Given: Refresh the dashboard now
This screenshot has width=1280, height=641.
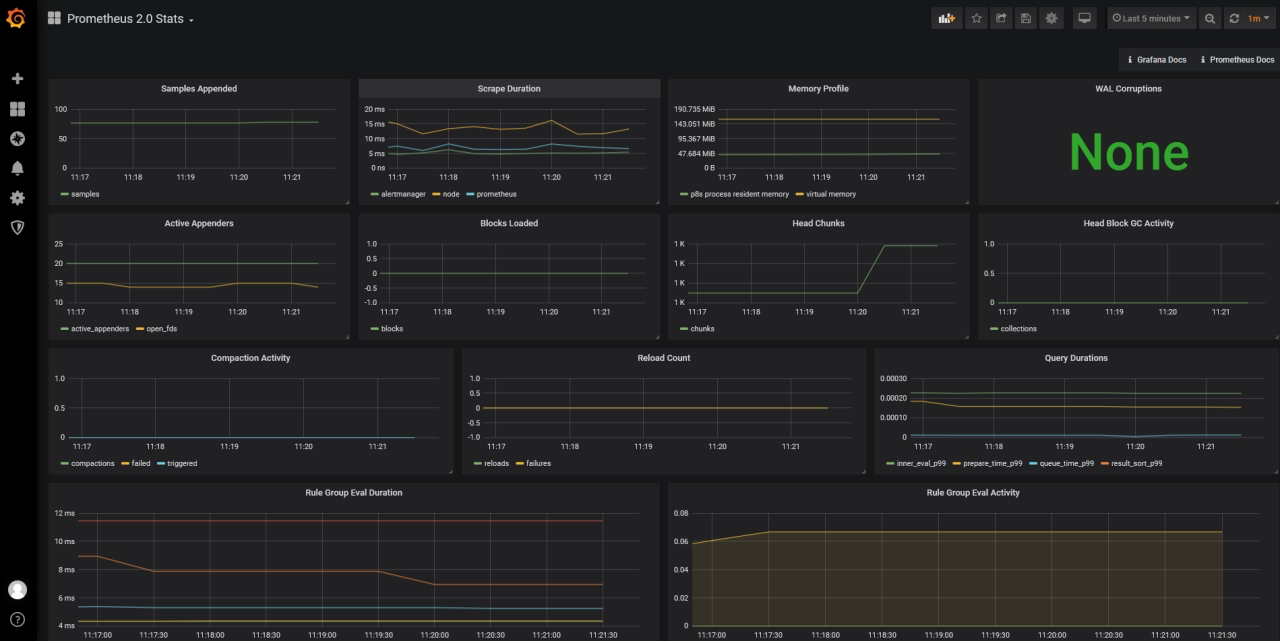Looking at the screenshot, I should tap(1234, 18).
